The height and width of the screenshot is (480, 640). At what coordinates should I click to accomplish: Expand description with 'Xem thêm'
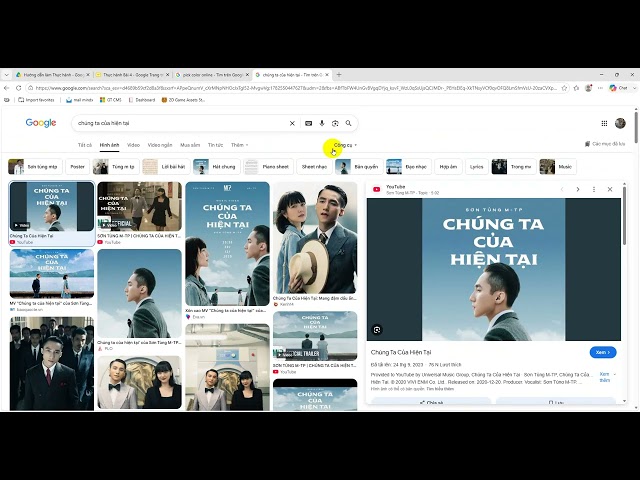tap(607, 377)
